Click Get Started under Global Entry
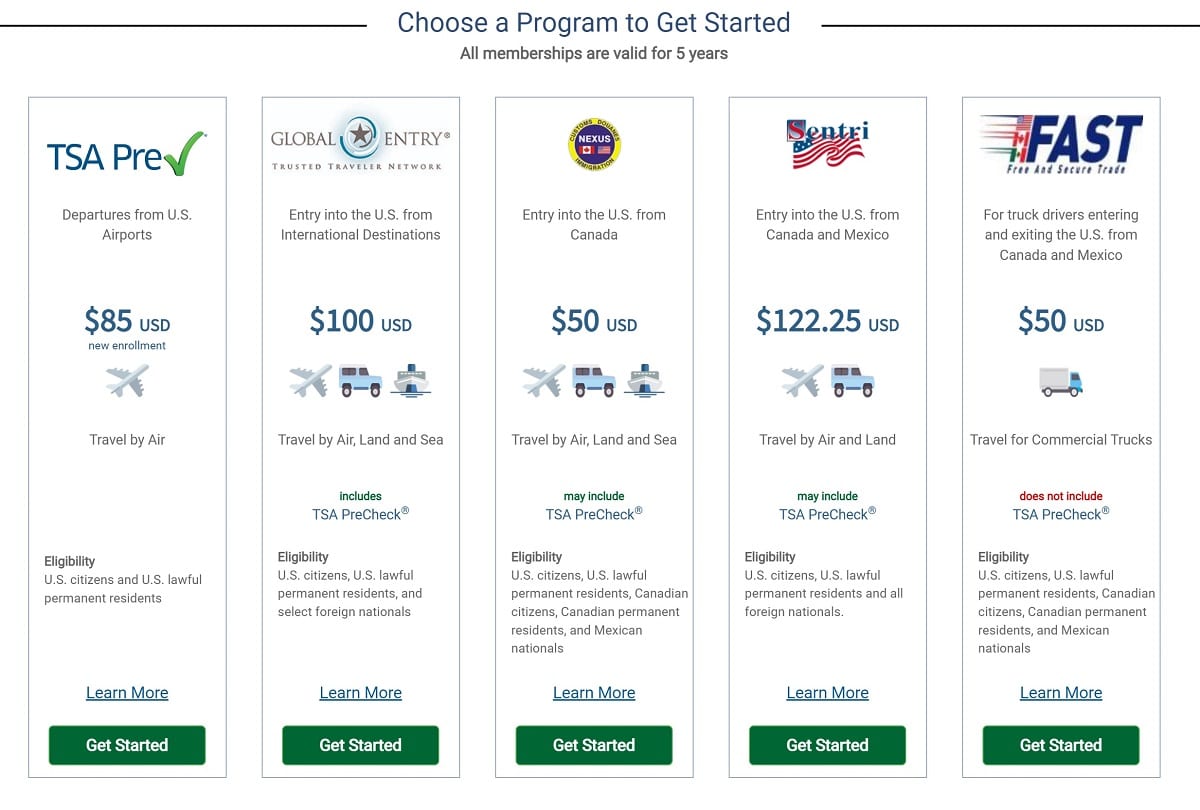 click(x=360, y=745)
